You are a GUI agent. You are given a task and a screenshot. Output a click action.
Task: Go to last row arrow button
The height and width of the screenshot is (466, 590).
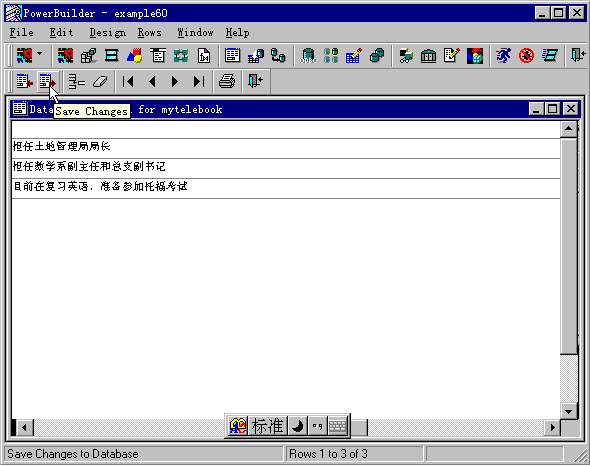pyautogui.click(x=199, y=81)
